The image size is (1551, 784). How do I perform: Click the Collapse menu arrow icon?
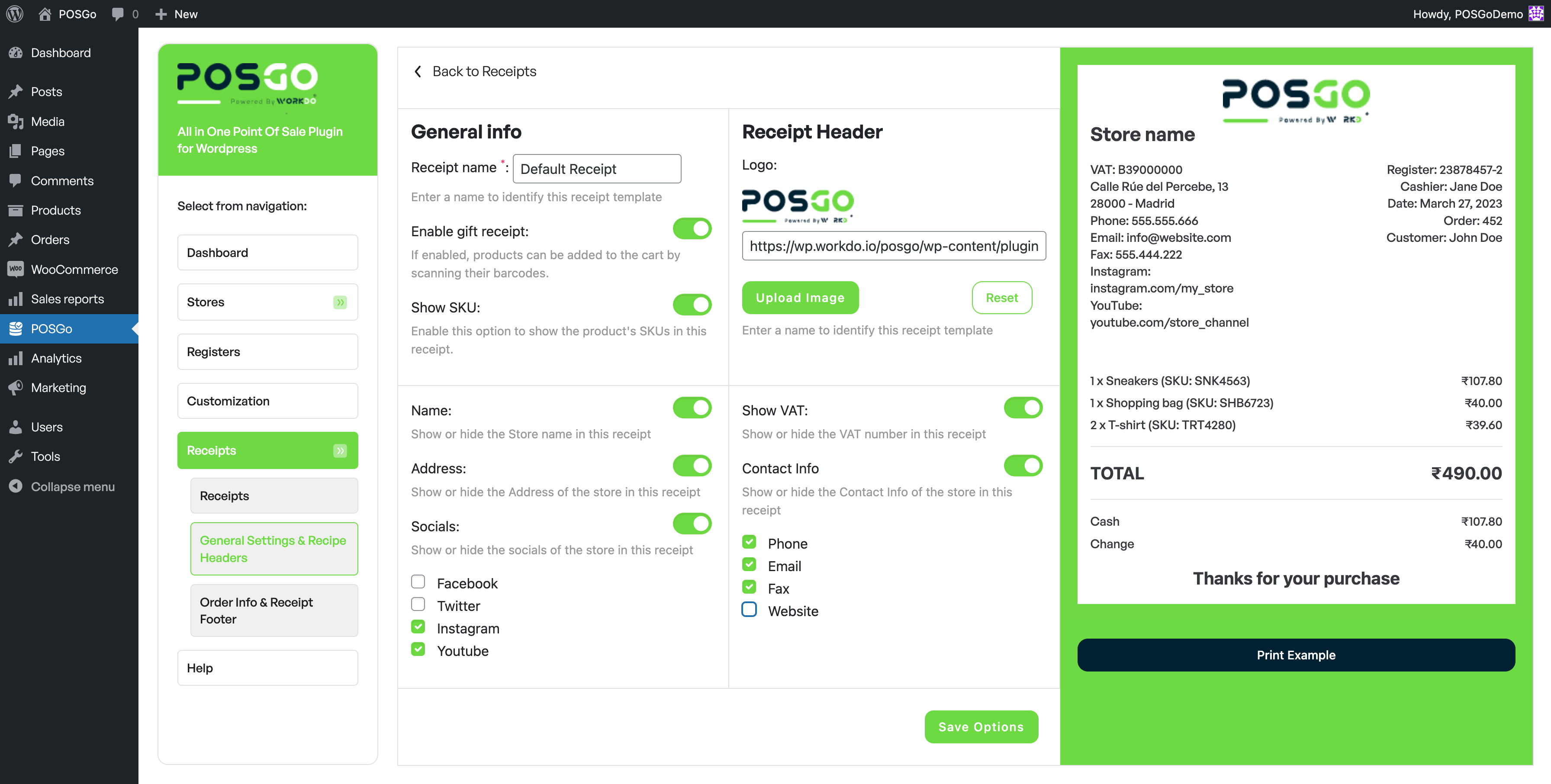pyautogui.click(x=16, y=486)
